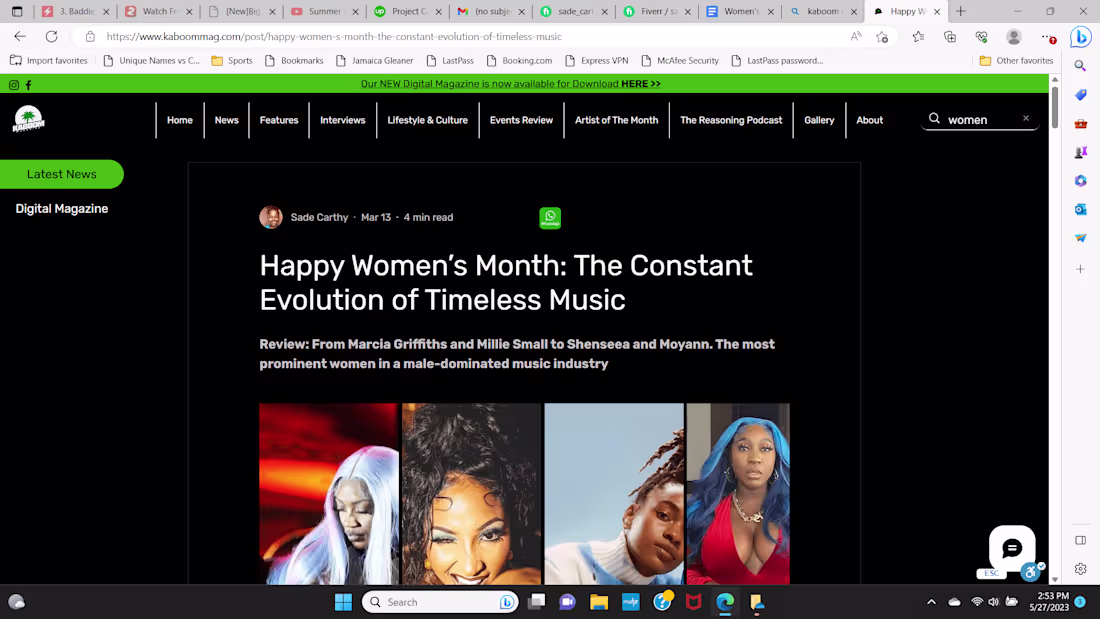Click the HERE >> magazine download link
Viewport: 1100px width, 619px height.
pos(640,83)
